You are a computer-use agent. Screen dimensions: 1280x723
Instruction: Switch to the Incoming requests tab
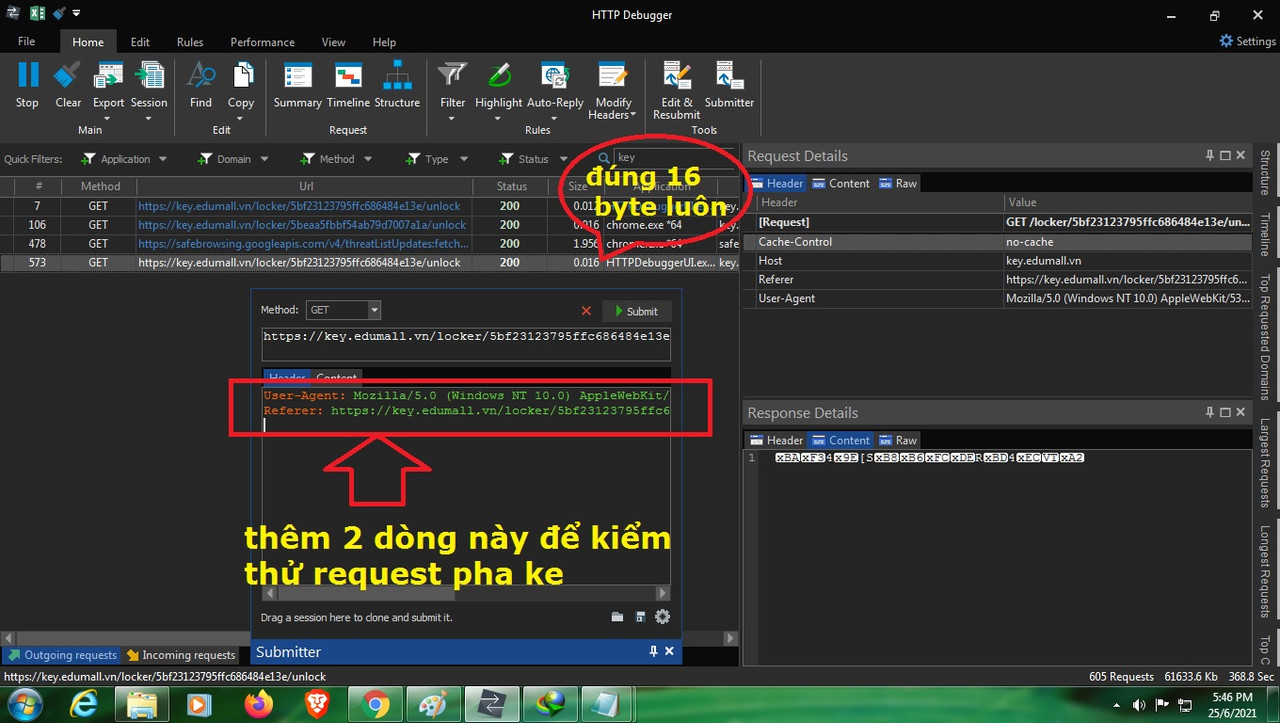click(182, 655)
